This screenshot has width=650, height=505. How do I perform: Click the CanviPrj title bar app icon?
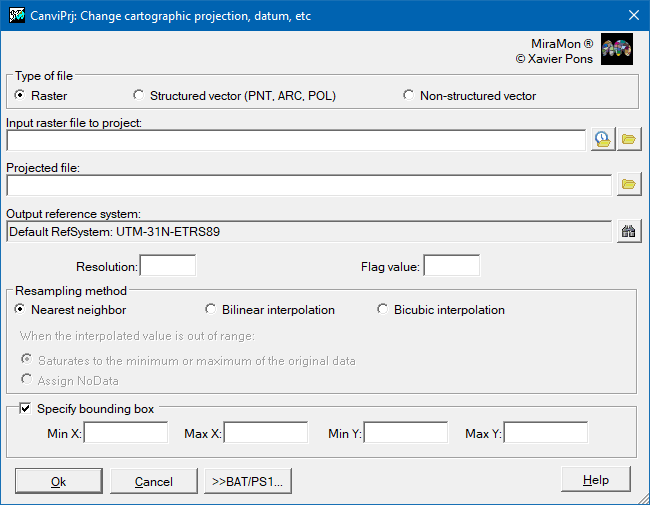tap(17, 15)
